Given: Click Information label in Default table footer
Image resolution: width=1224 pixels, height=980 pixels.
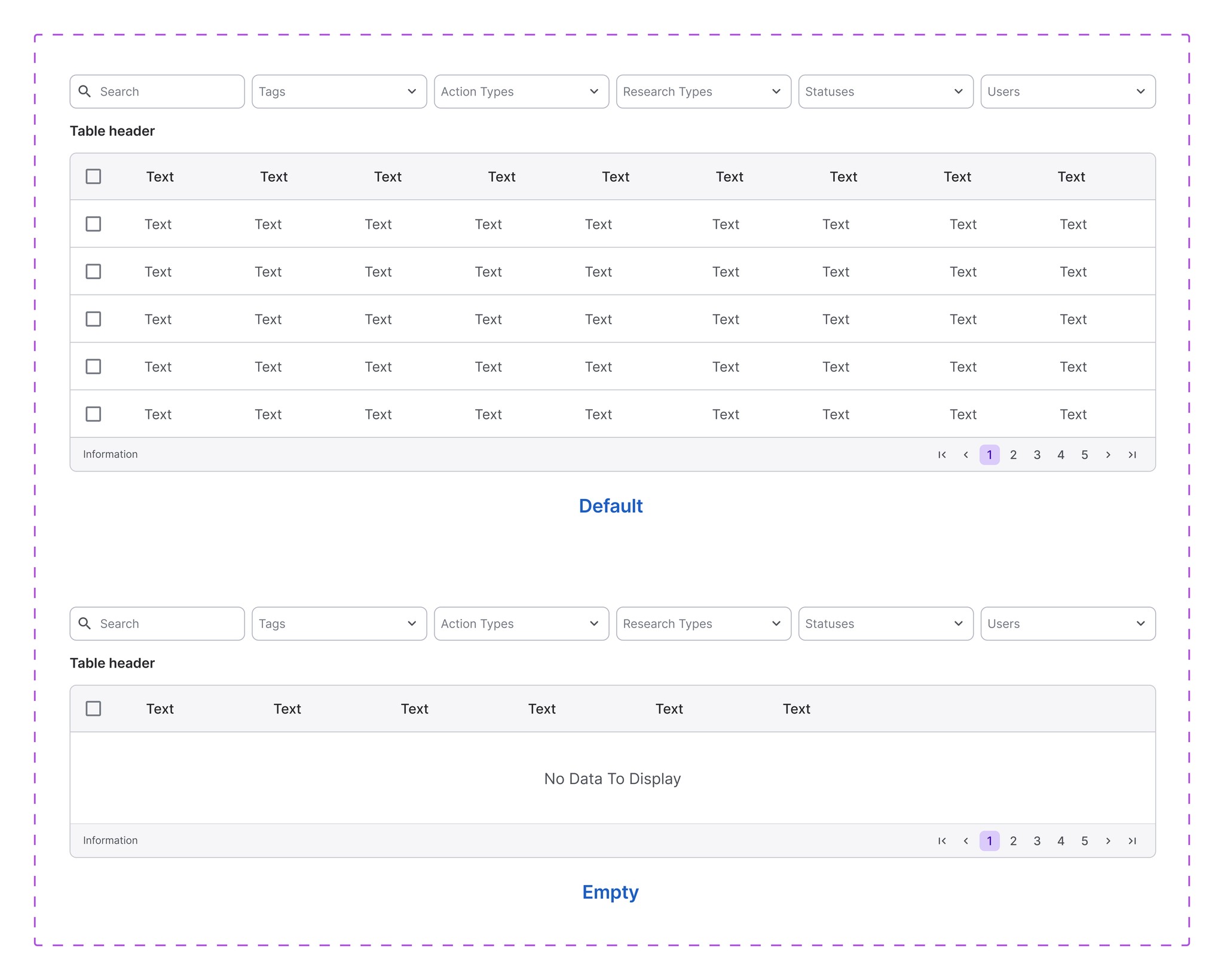Looking at the screenshot, I should coord(111,454).
